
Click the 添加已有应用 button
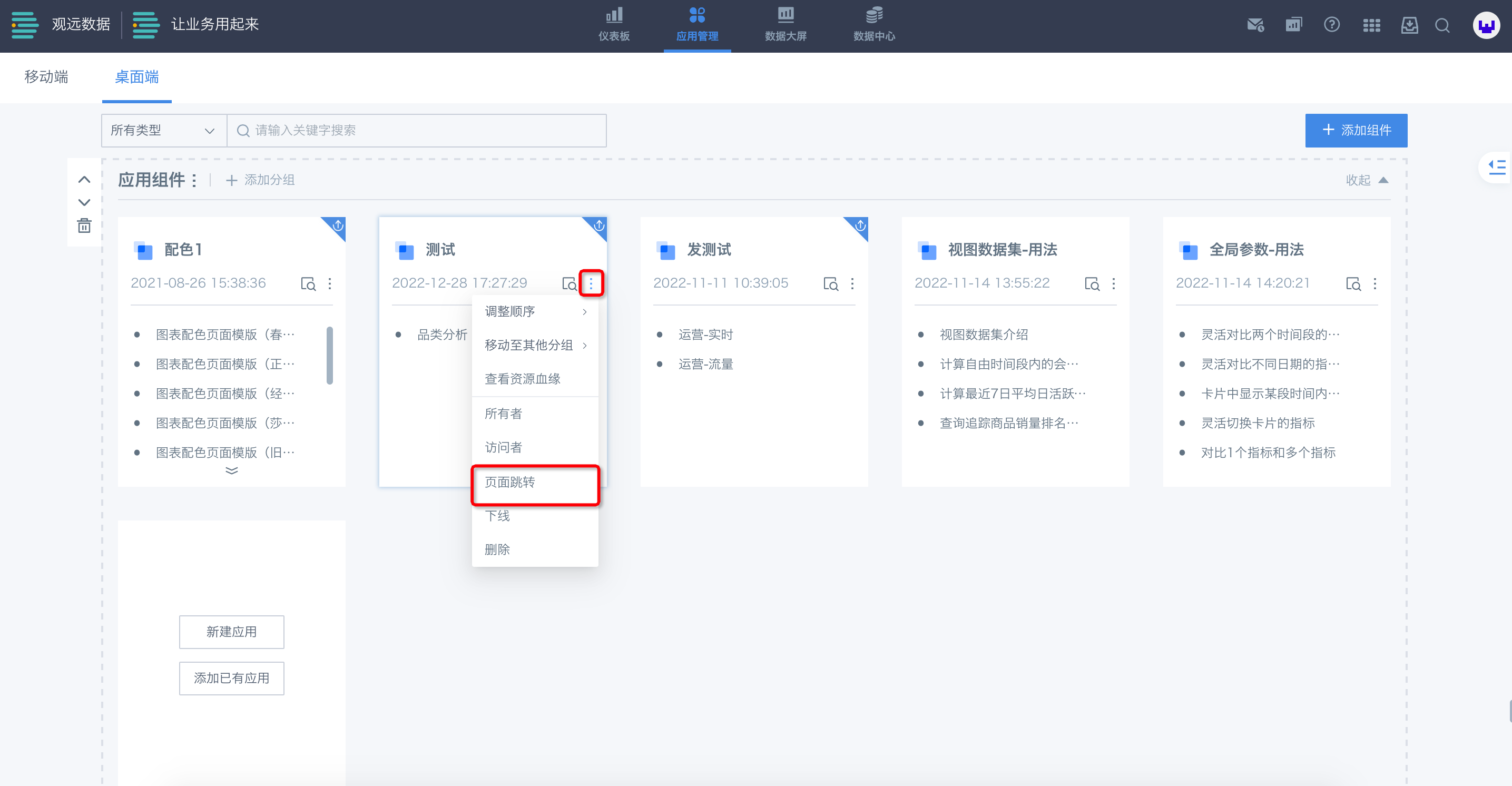tap(231, 679)
